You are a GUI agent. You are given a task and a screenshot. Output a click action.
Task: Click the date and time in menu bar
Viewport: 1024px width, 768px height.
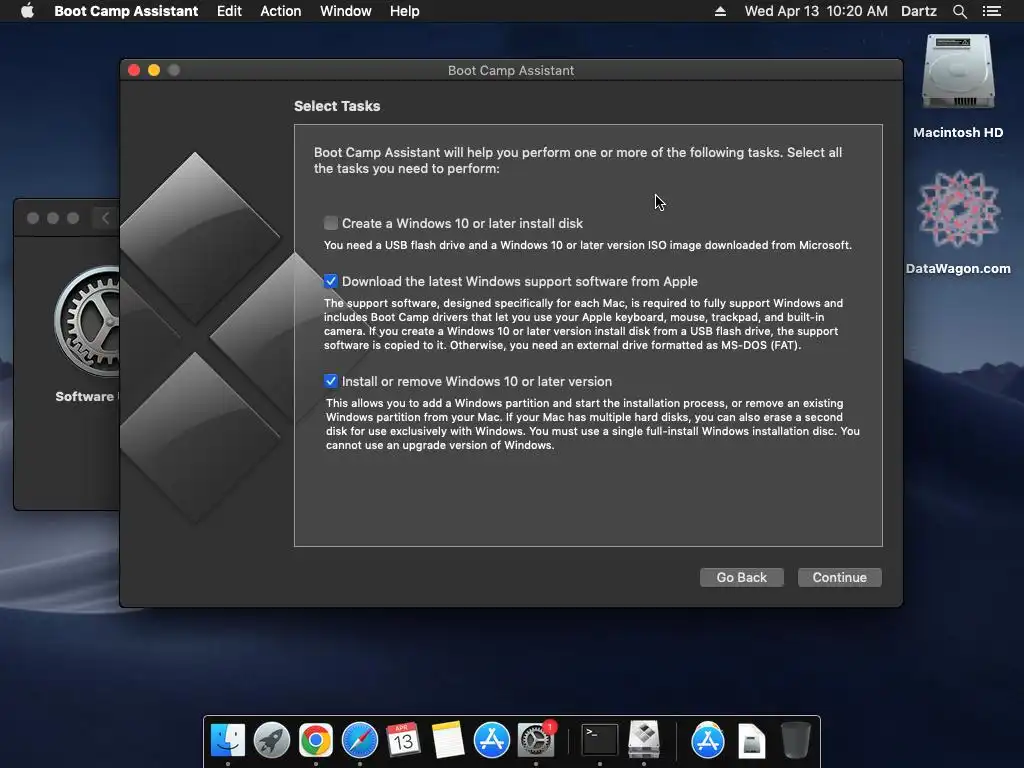[x=816, y=11]
